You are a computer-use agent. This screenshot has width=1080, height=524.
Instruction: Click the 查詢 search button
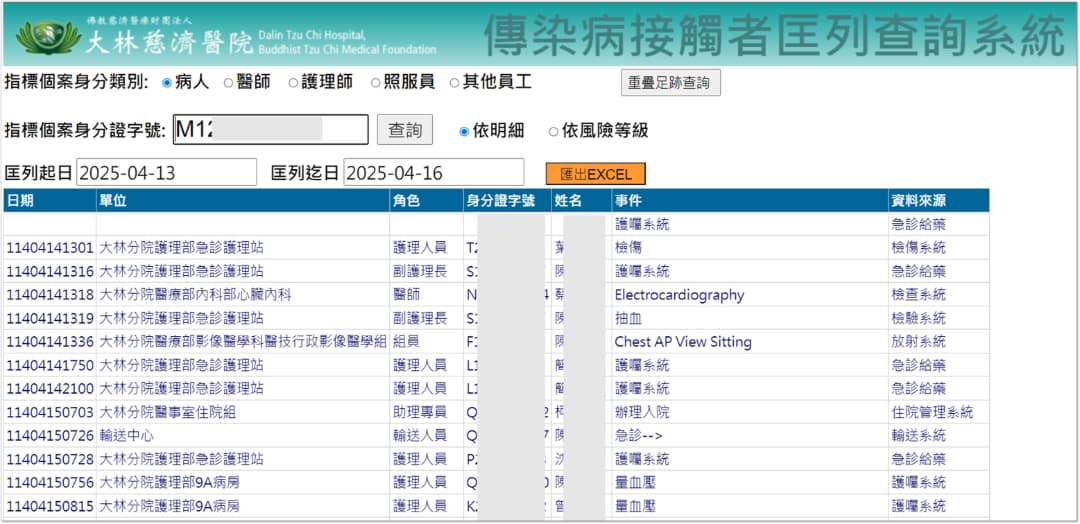405,129
